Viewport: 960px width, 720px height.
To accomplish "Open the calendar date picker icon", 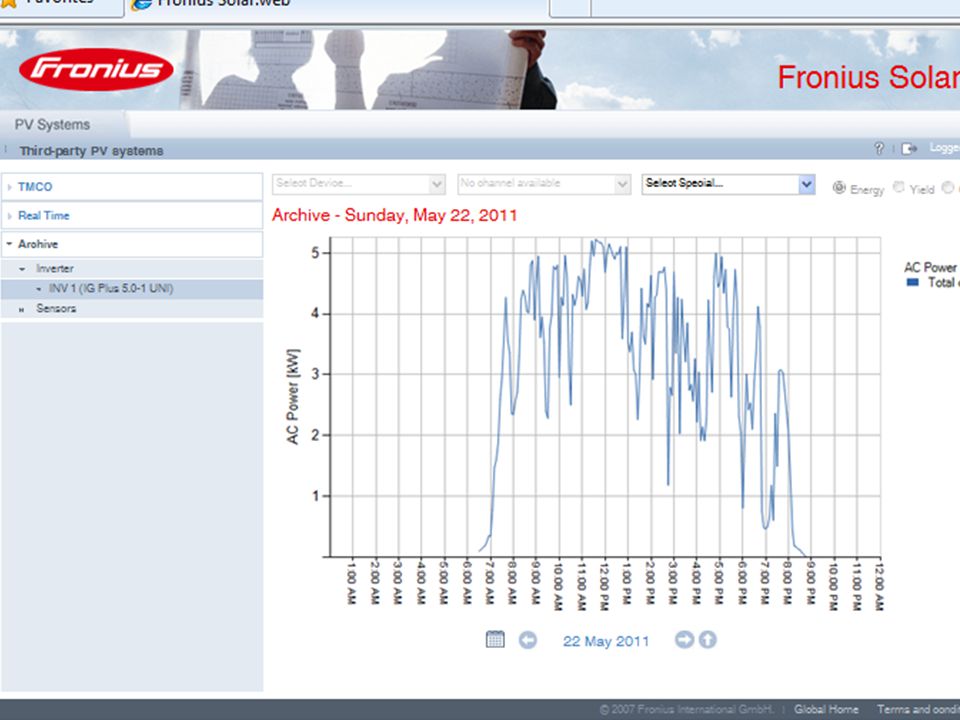I will [x=495, y=639].
